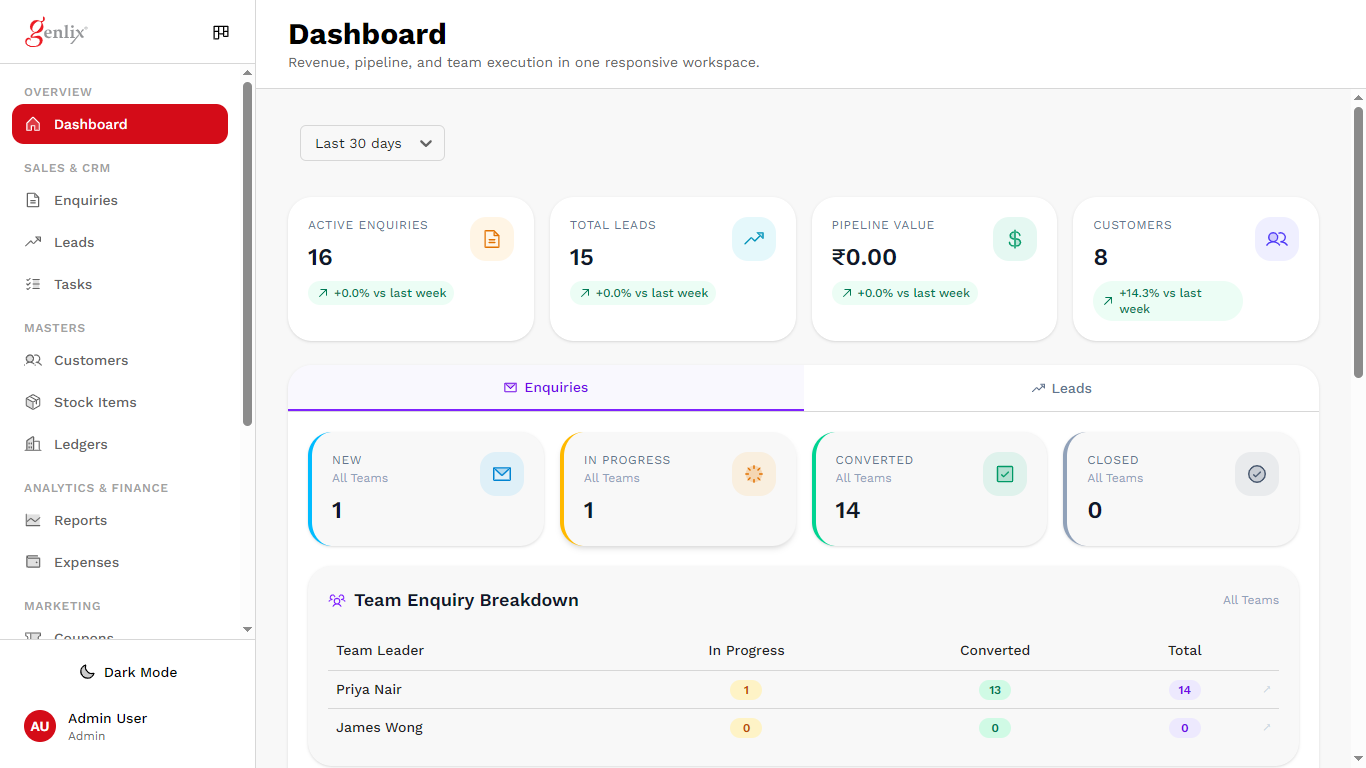Click the collapse sidebar icon next to logo

pyautogui.click(x=220, y=32)
